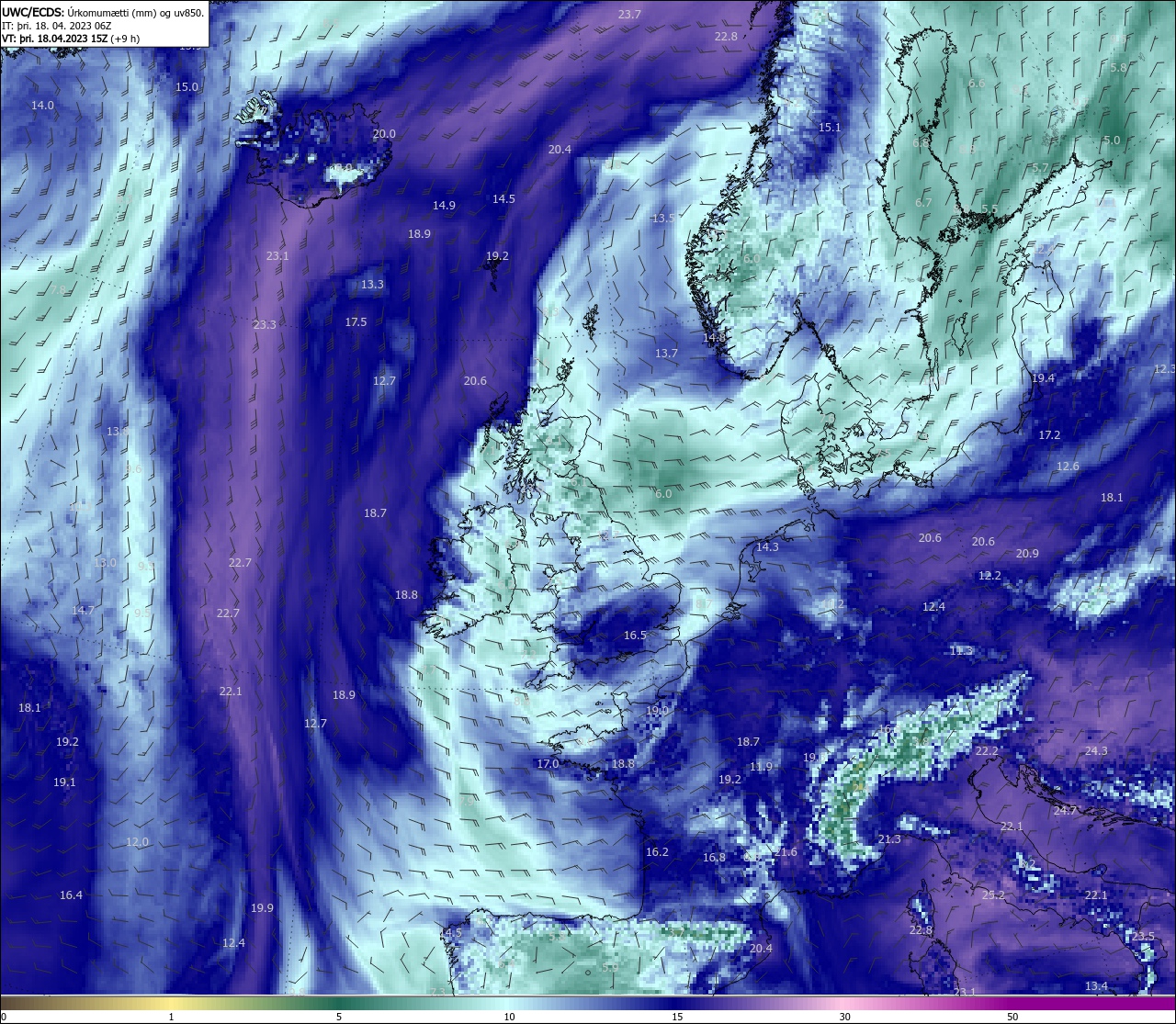Click the 25.2 value over Italy
Screen dimensions: 1176x1024
(x=993, y=895)
